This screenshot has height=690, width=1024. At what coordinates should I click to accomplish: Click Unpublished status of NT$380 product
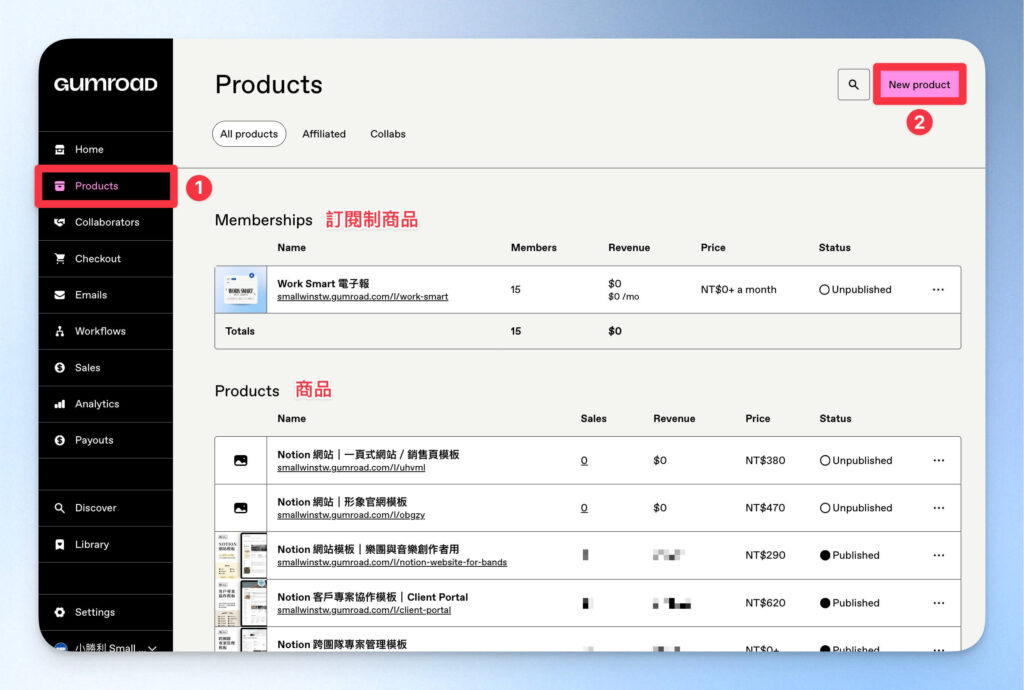click(x=856, y=460)
